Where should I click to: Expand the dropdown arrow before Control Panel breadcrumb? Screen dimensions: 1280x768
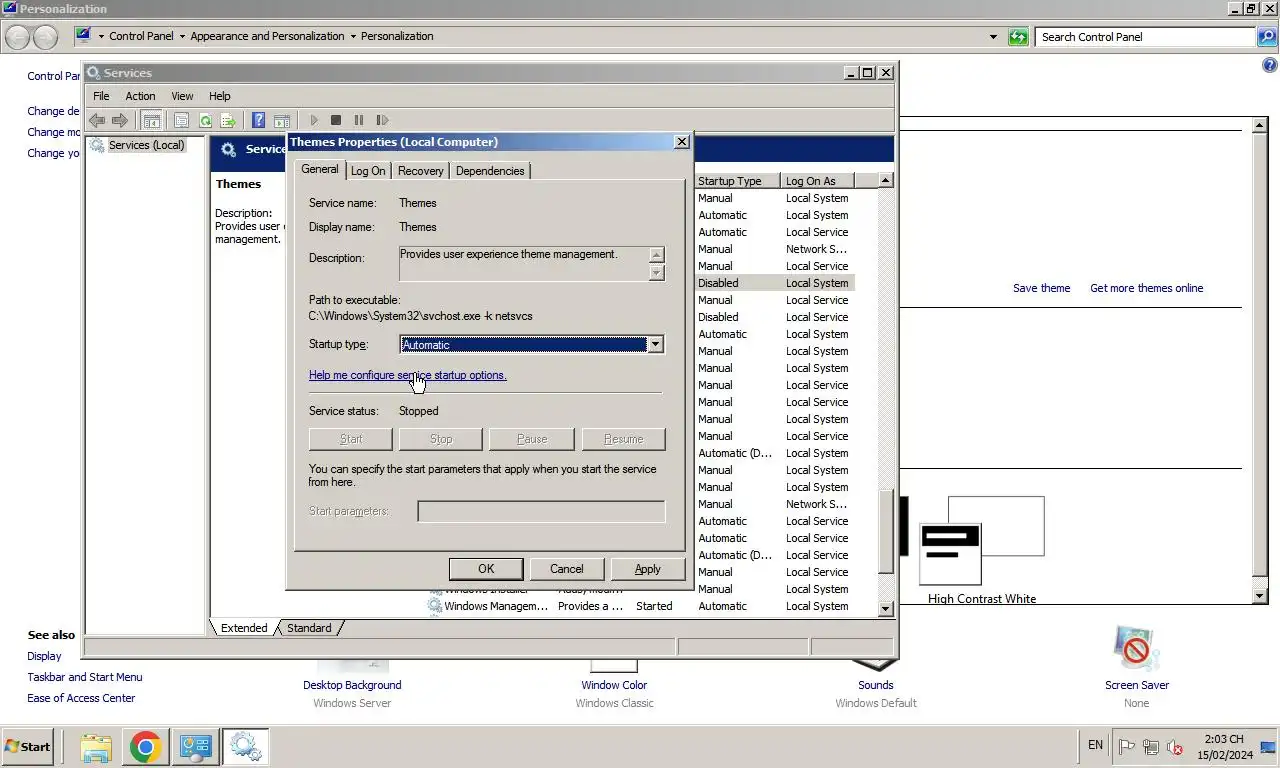click(x=101, y=36)
